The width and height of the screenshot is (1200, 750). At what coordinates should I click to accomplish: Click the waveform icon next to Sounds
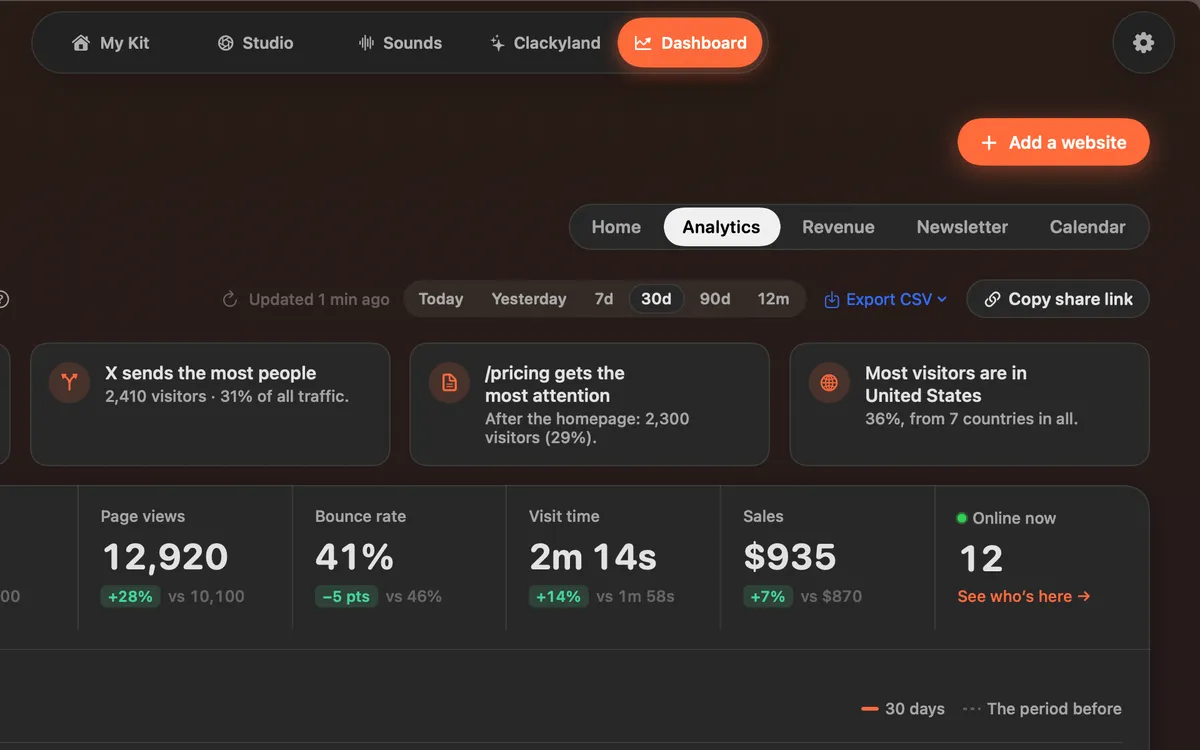click(x=366, y=43)
